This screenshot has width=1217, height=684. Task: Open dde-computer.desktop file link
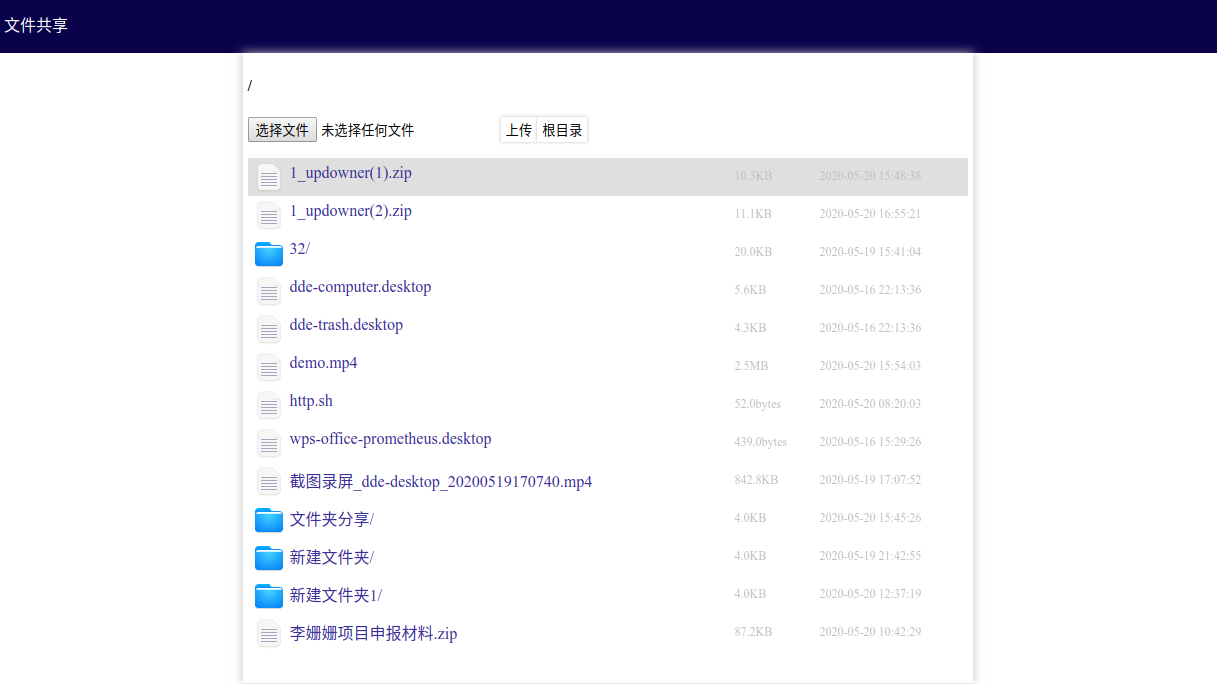coord(360,287)
